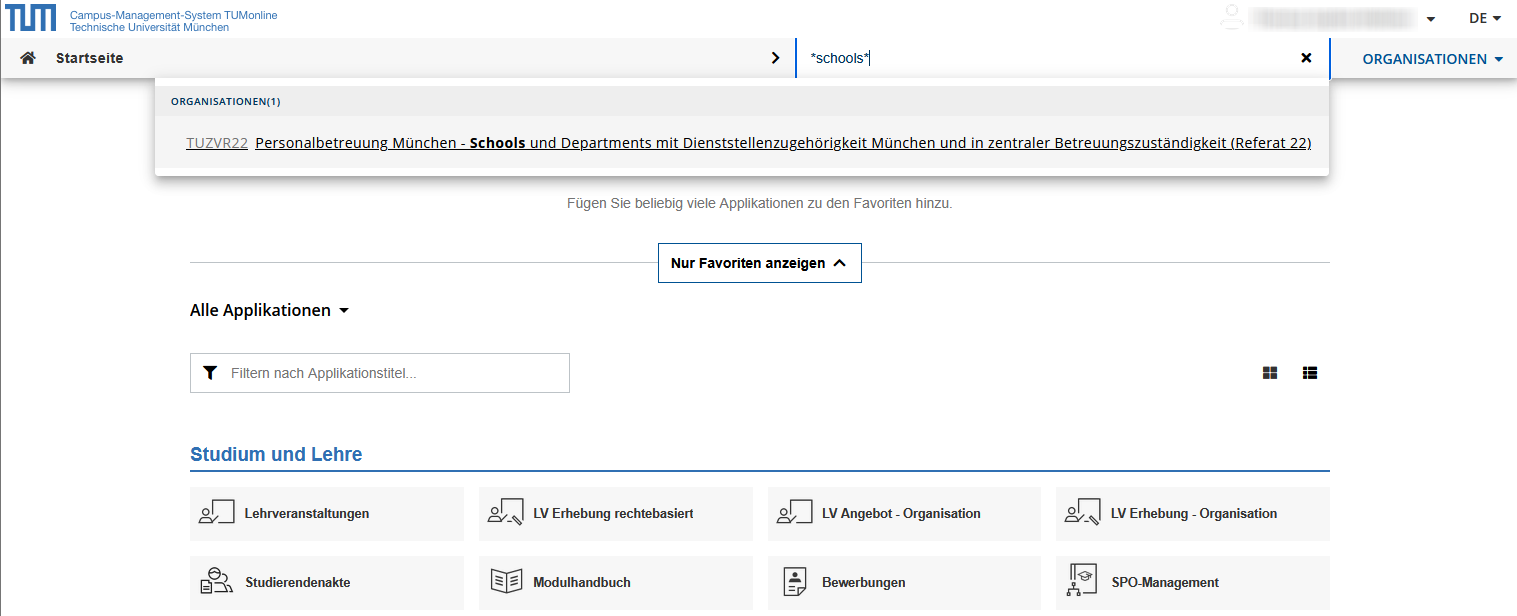Open LV Angebot - Organisation tile
The image size is (1517, 616).
904,514
